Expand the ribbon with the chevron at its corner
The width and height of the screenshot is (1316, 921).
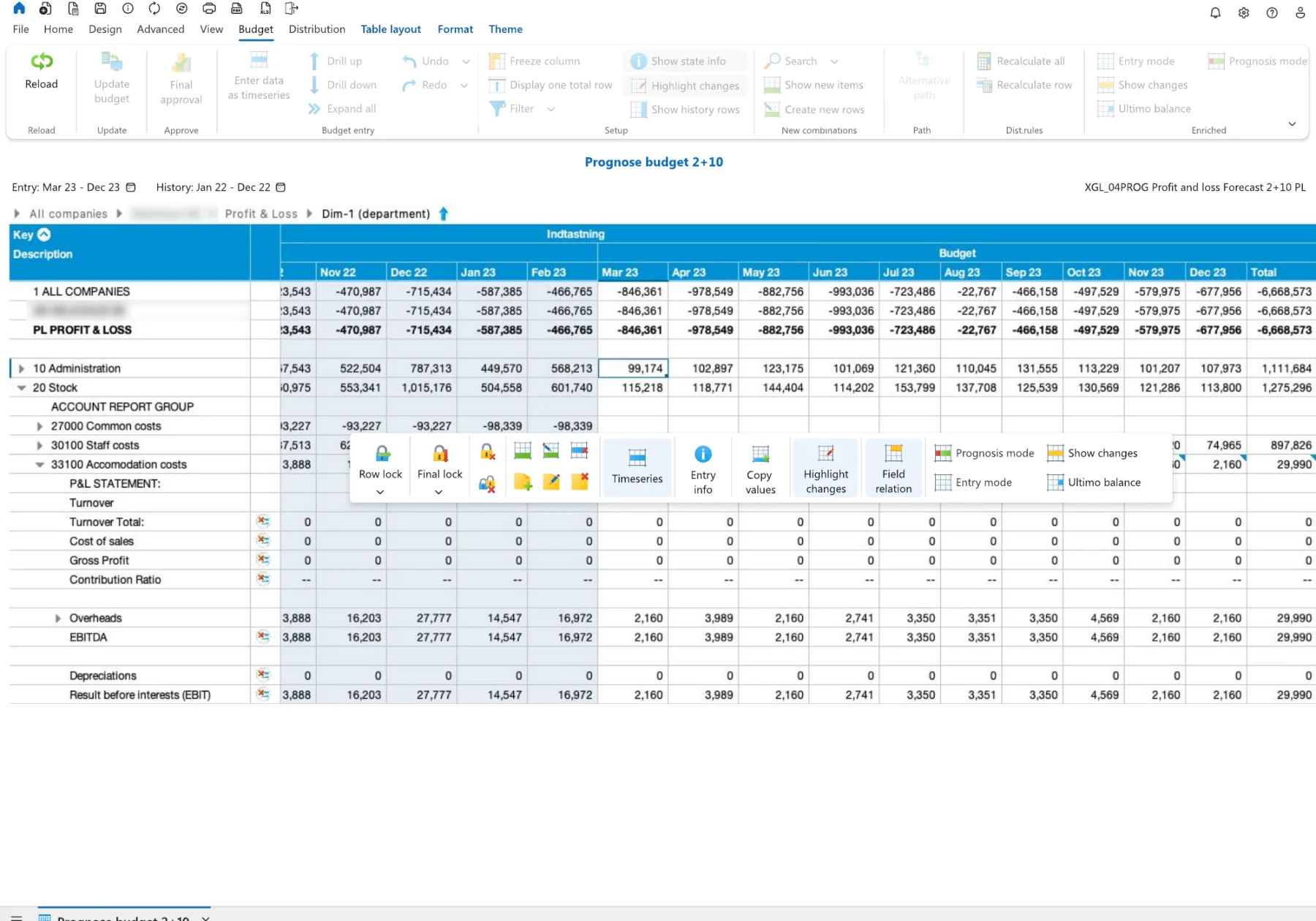pyautogui.click(x=1292, y=124)
